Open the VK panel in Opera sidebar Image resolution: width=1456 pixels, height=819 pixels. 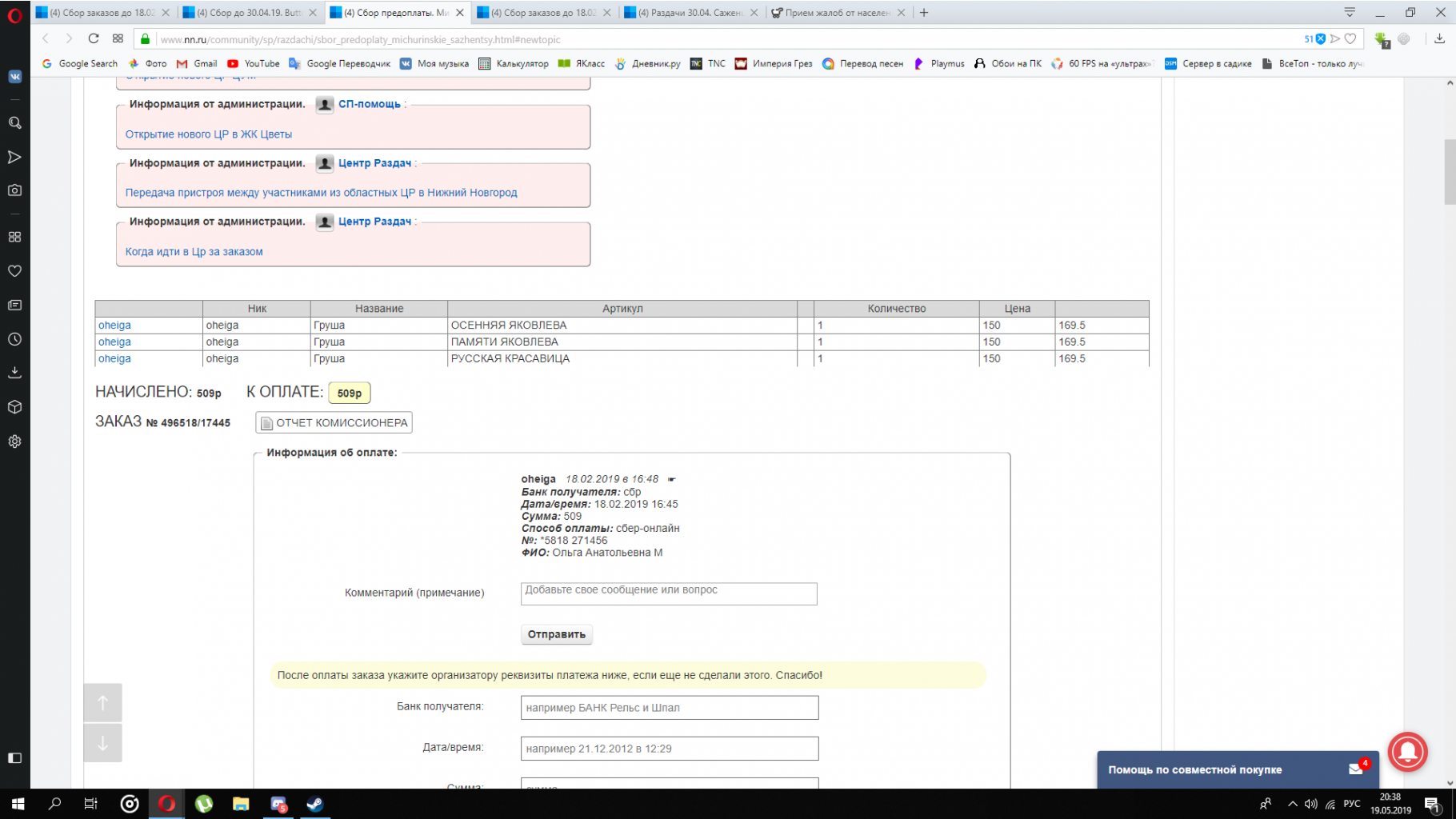coord(14,77)
